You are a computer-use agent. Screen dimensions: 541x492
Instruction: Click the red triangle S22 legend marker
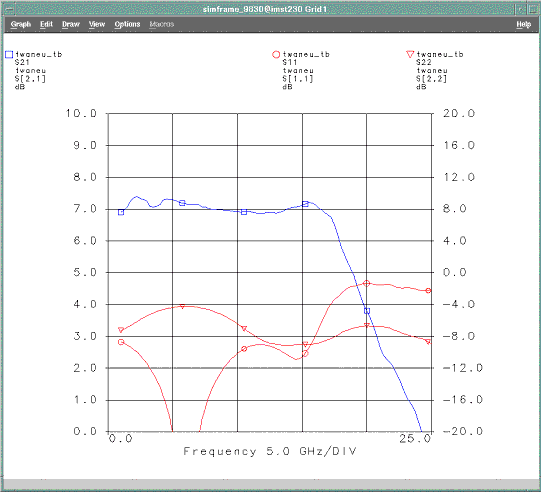coord(410,54)
